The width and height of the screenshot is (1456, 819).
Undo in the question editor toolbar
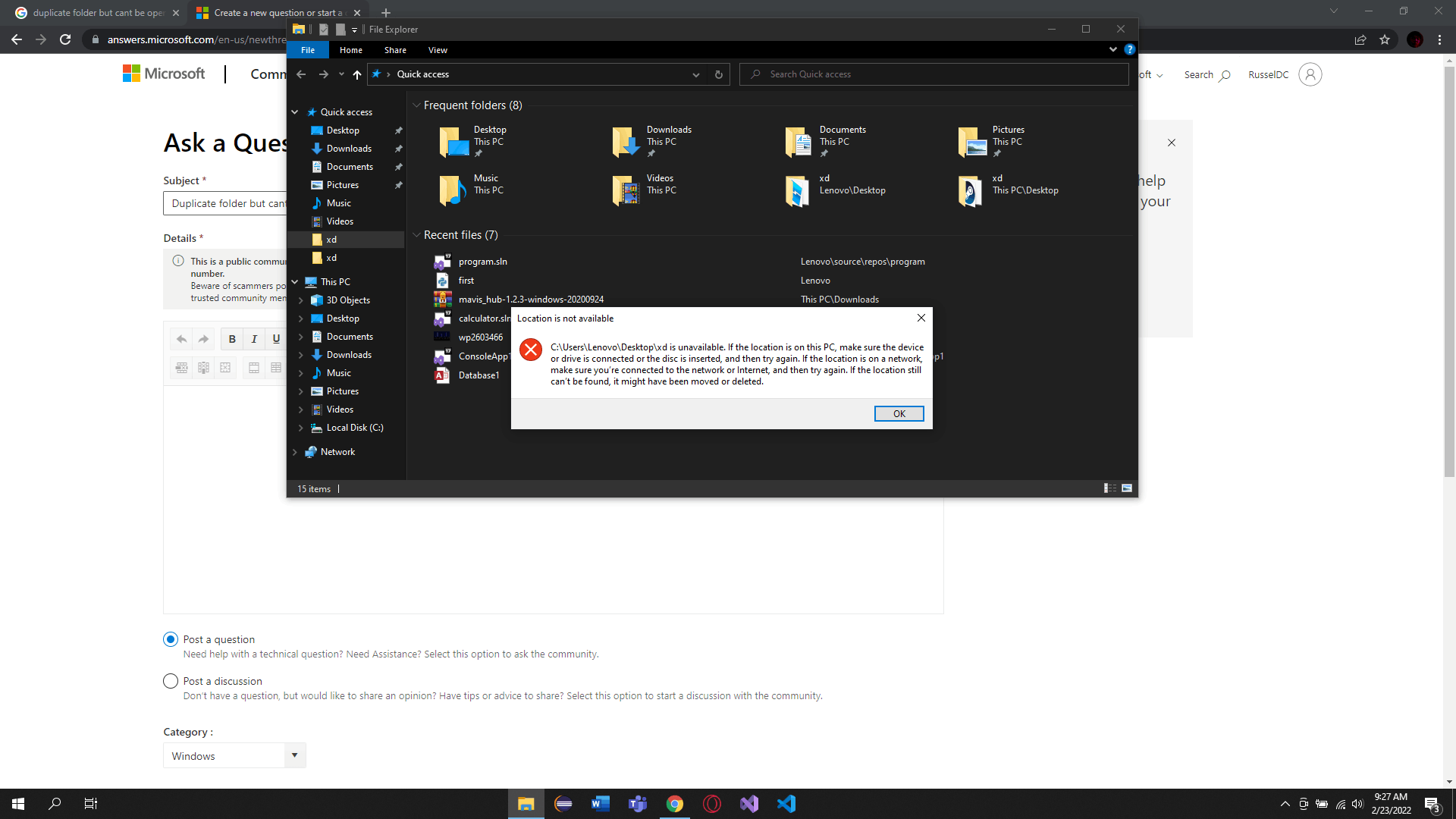click(x=181, y=339)
